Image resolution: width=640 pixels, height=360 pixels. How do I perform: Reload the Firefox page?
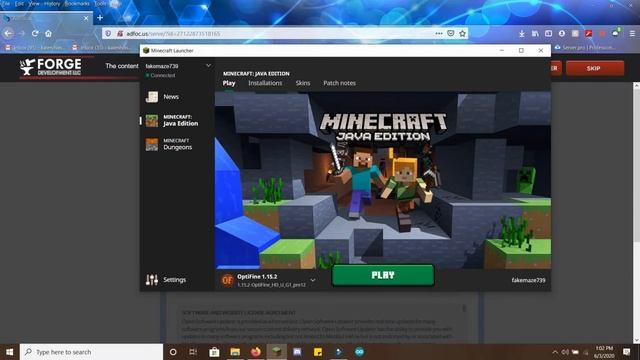click(35, 33)
